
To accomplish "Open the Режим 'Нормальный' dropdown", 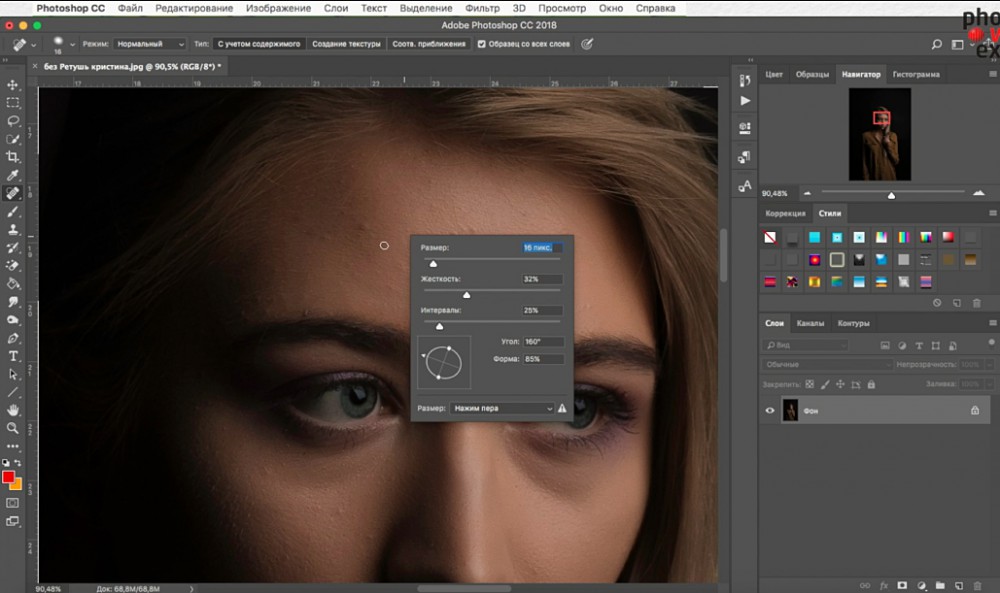I will coord(150,44).
